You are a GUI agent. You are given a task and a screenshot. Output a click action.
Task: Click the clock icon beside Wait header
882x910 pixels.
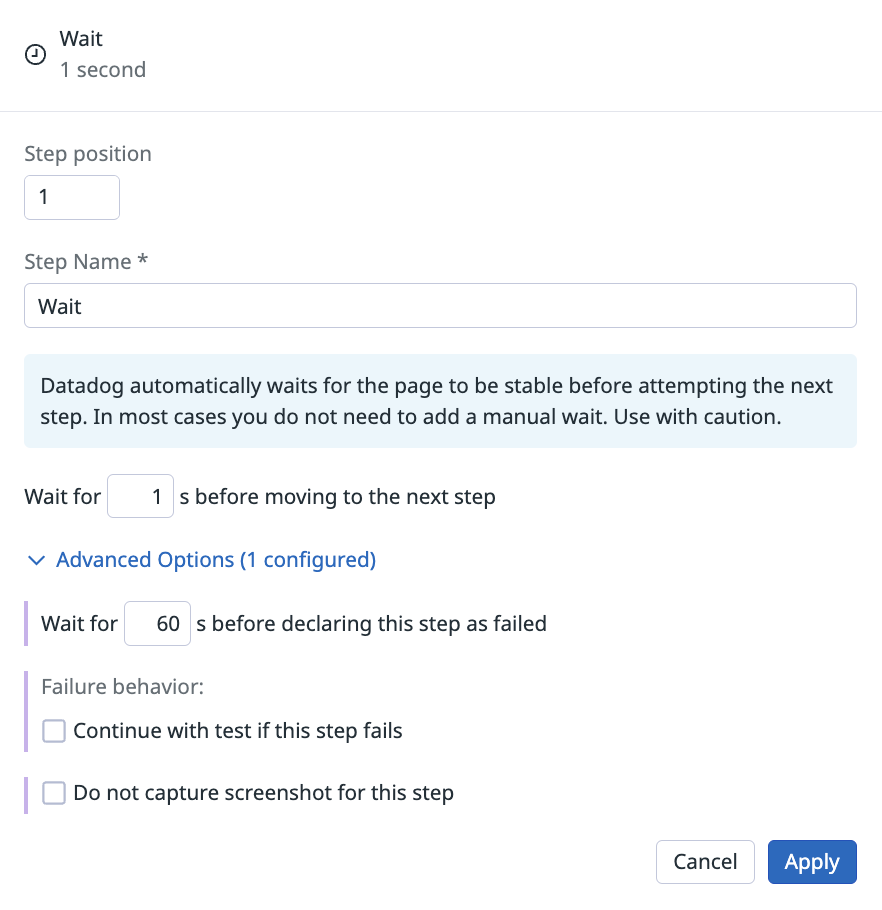pos(35,55)
